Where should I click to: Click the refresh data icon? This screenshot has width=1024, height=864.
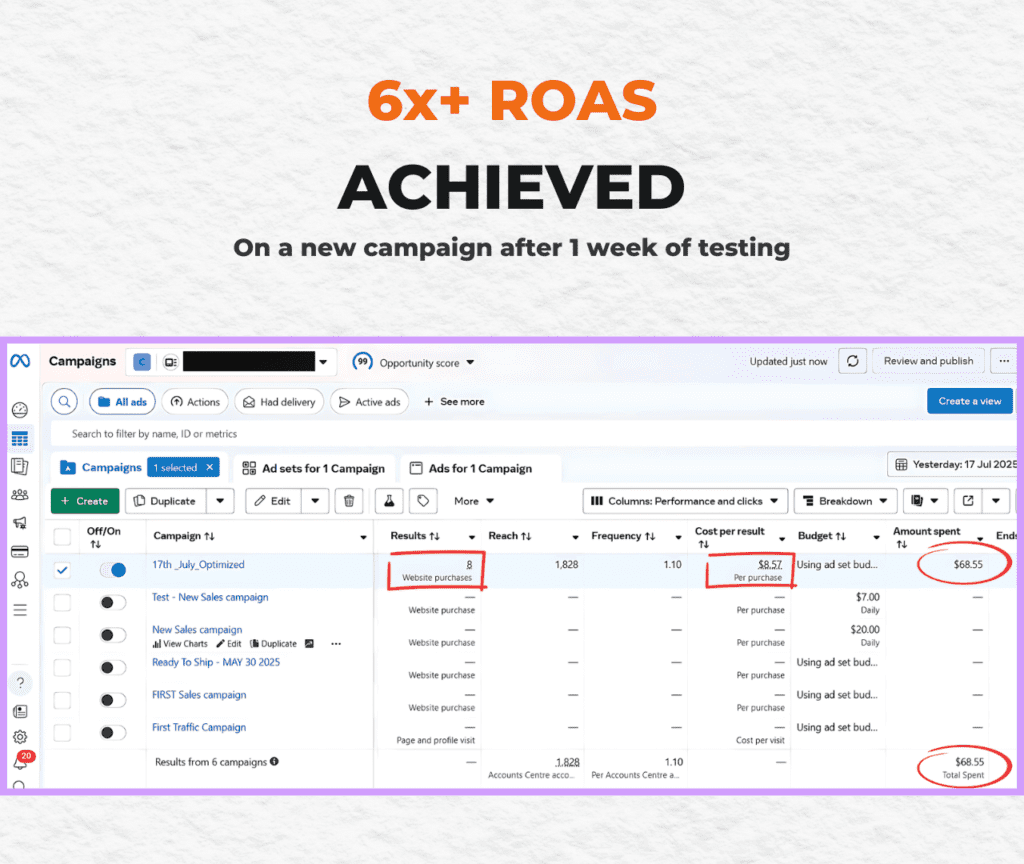click(851, 361)
